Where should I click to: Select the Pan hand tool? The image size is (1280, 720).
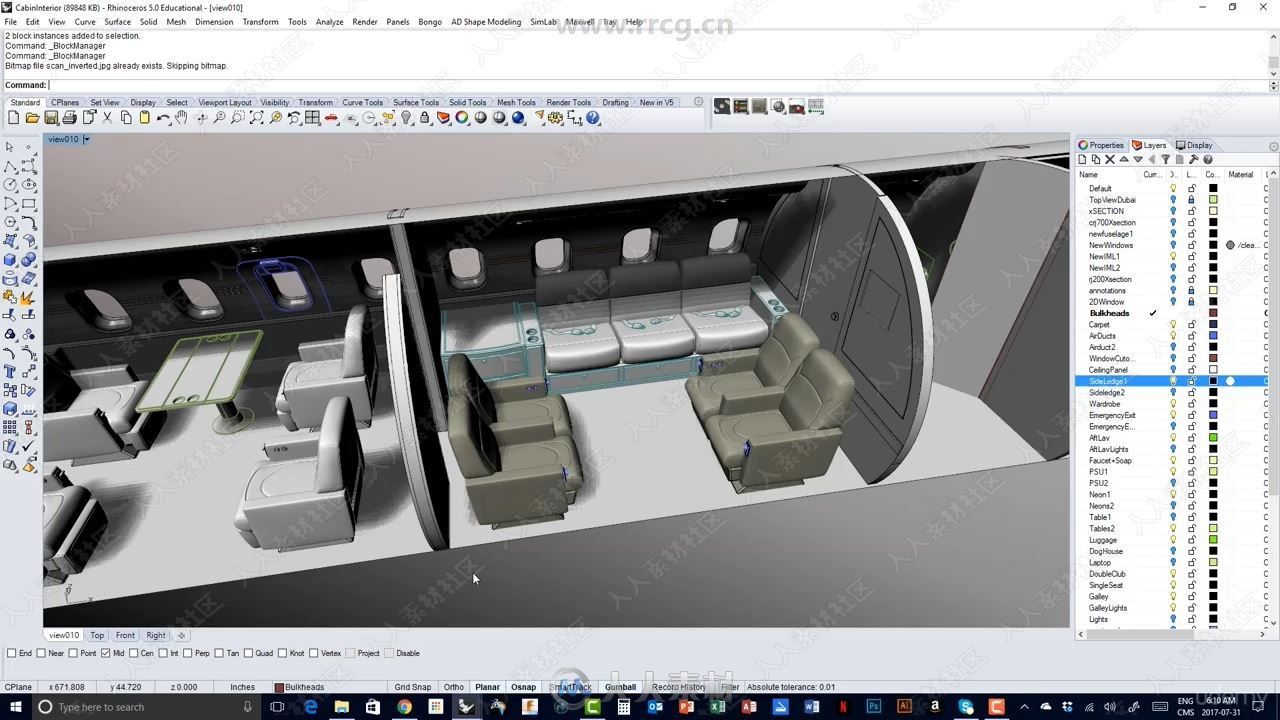pos(181,117)
